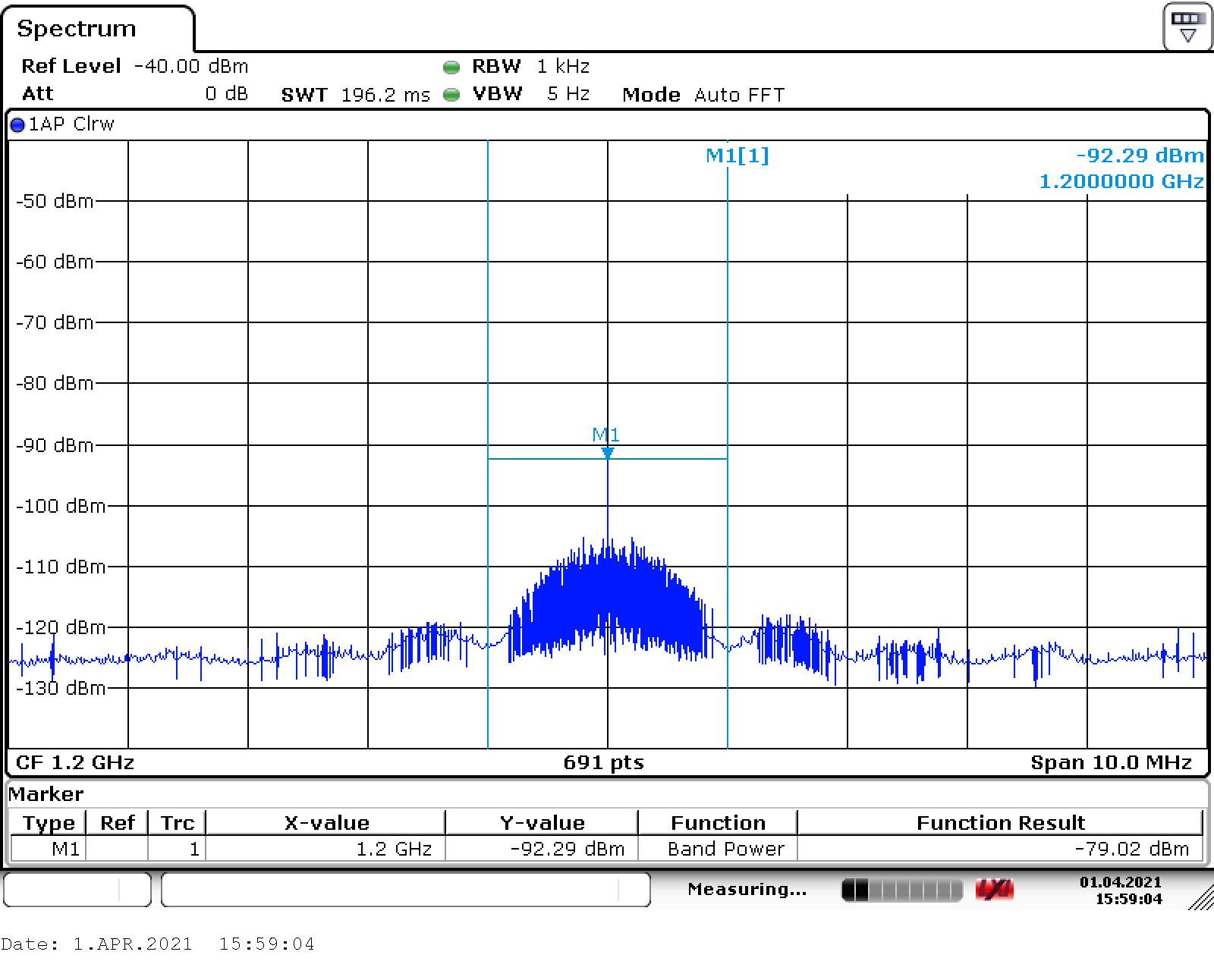
Task: Click the resize grip in bottom-right corner
Action: (1200, 900)
